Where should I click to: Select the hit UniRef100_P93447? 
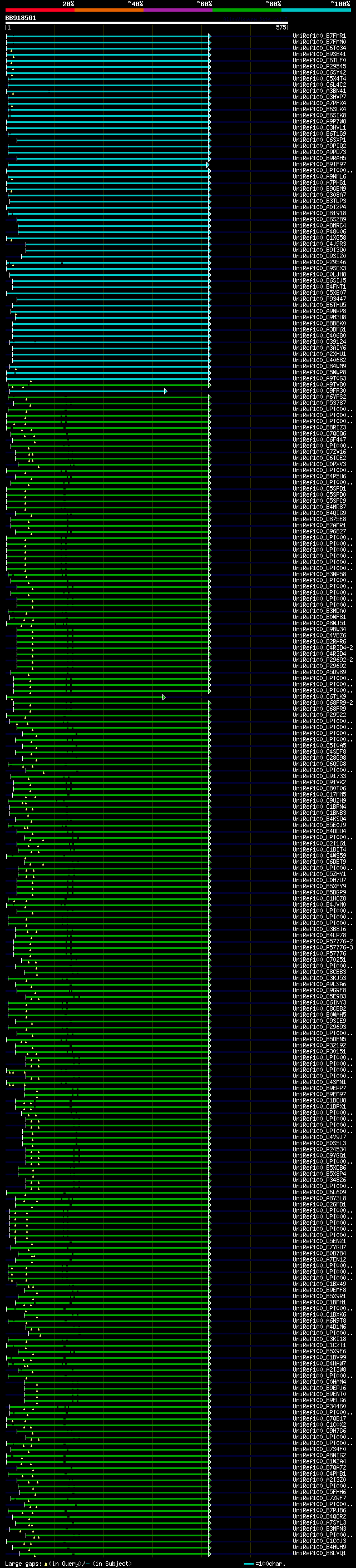[x=319, y=299]
